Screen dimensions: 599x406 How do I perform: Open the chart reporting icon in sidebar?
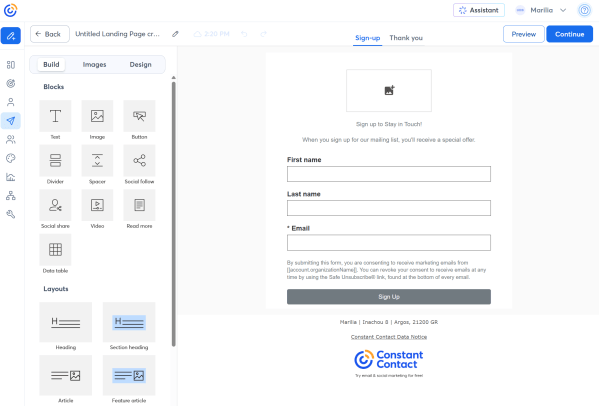pos(11,177)
